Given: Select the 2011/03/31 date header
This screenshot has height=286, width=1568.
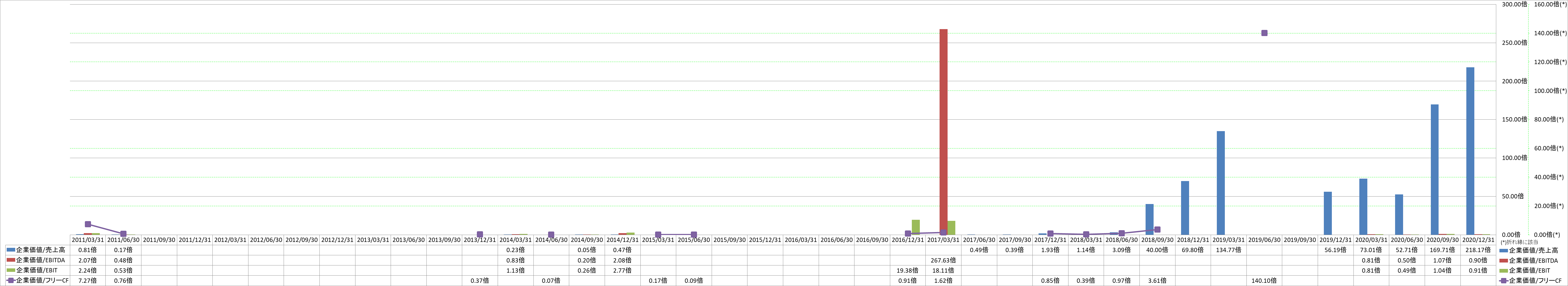Looking at the screenshot, I should tap(88, 240).
